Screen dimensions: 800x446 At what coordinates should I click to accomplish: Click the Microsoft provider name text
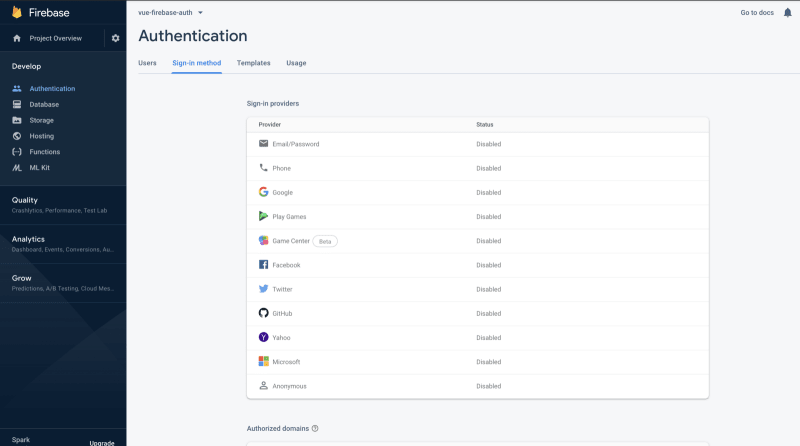(x=286, y=362)
